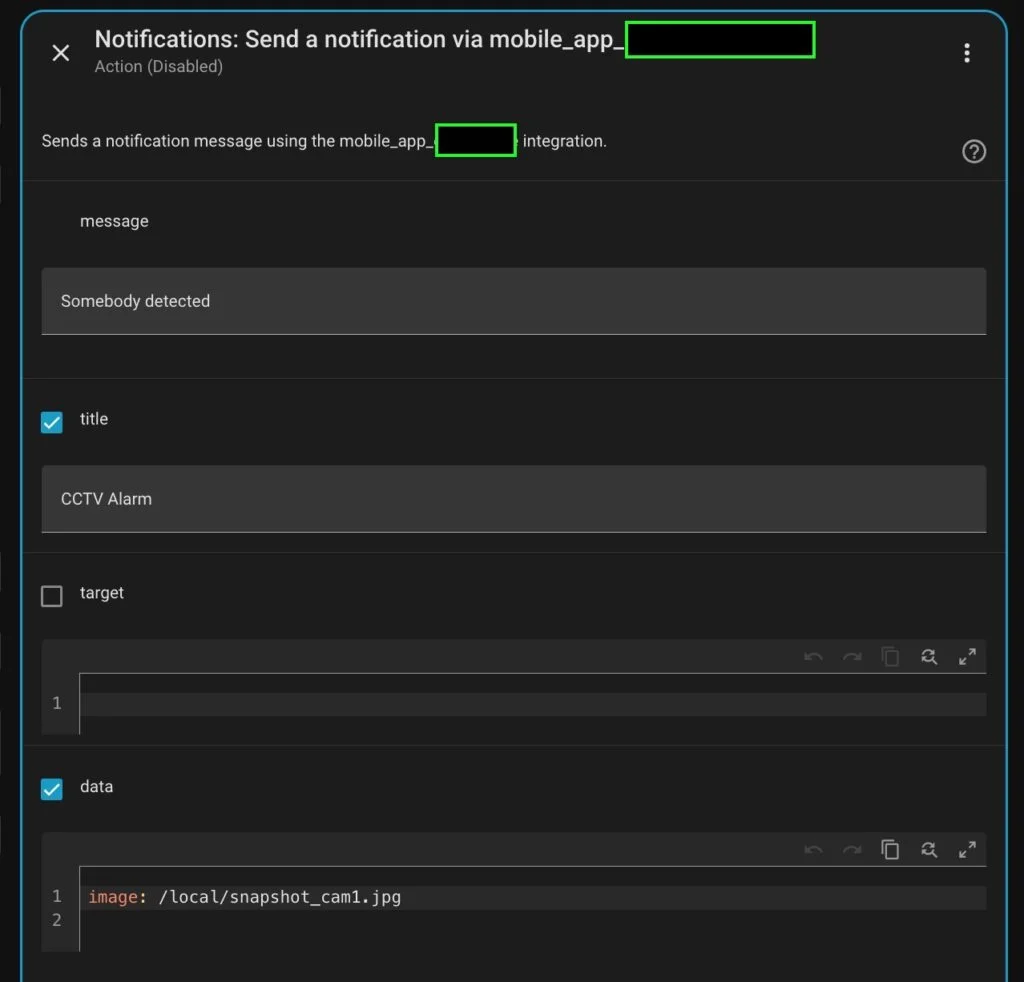Redo in the target editor toolbar

tap(852, 657)
